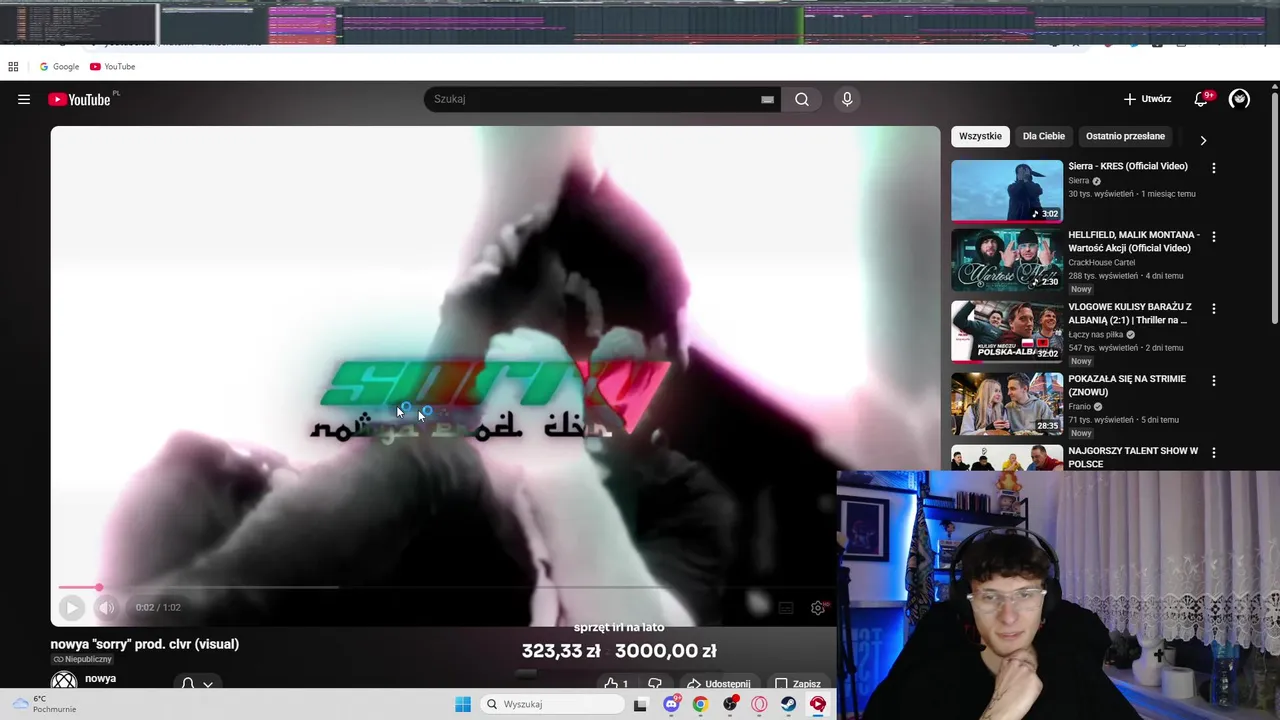Toggle subtitles in the video player

pos(786,608)
